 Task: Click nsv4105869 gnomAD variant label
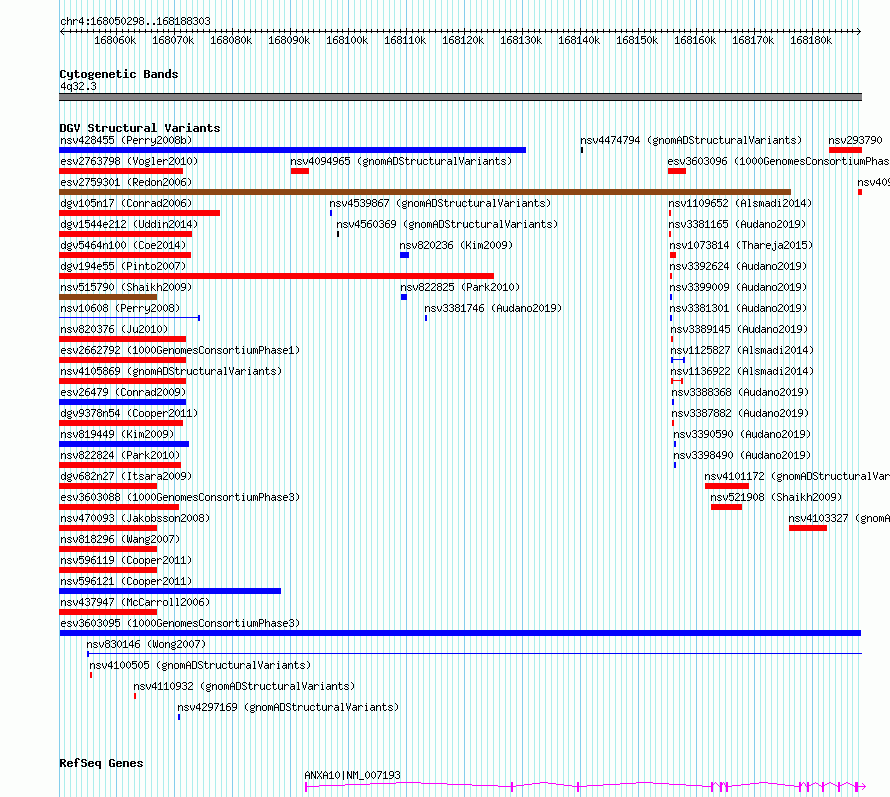coord(171,371)
